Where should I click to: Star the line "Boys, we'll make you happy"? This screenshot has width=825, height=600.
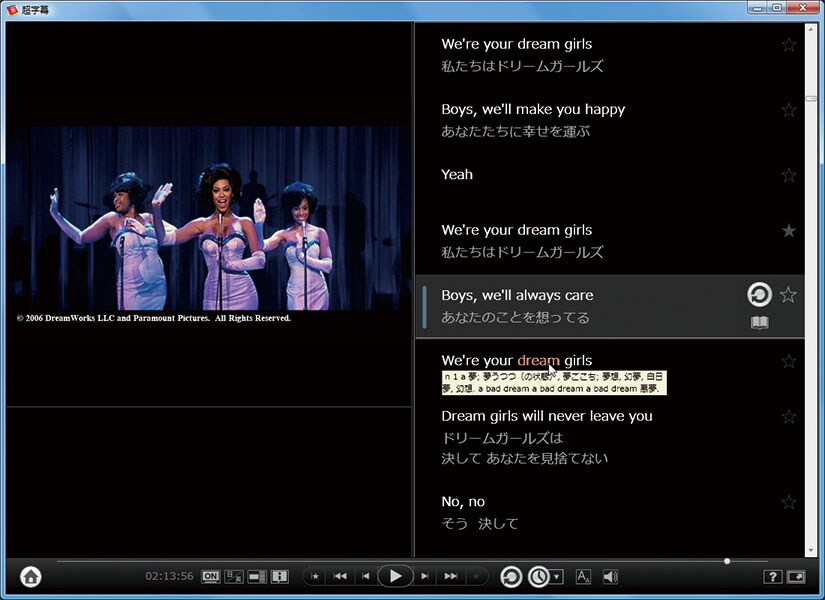789,110
